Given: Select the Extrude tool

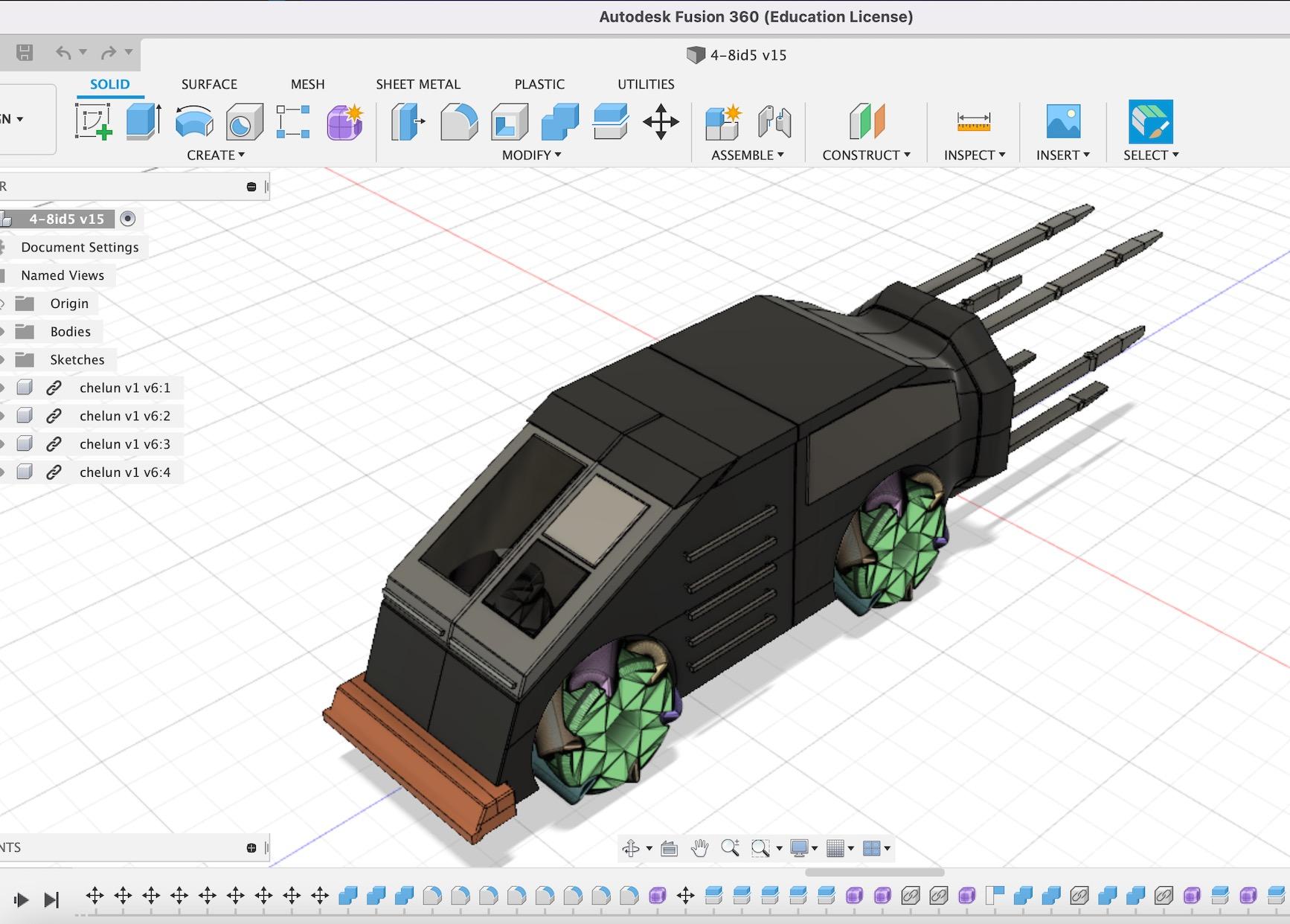Looking at the screenshot, I should tap(144, 121).
